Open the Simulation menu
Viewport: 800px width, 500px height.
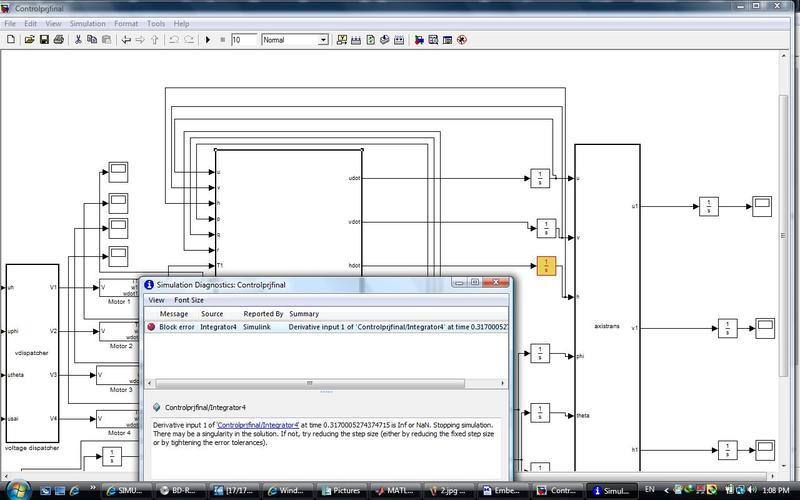pyautogui.click(x=88, y=23)
